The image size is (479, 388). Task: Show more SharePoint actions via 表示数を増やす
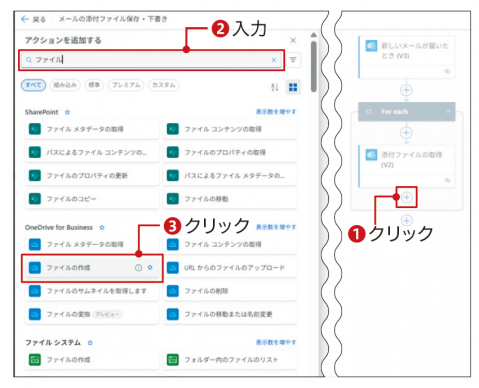(x=276, y=112)
